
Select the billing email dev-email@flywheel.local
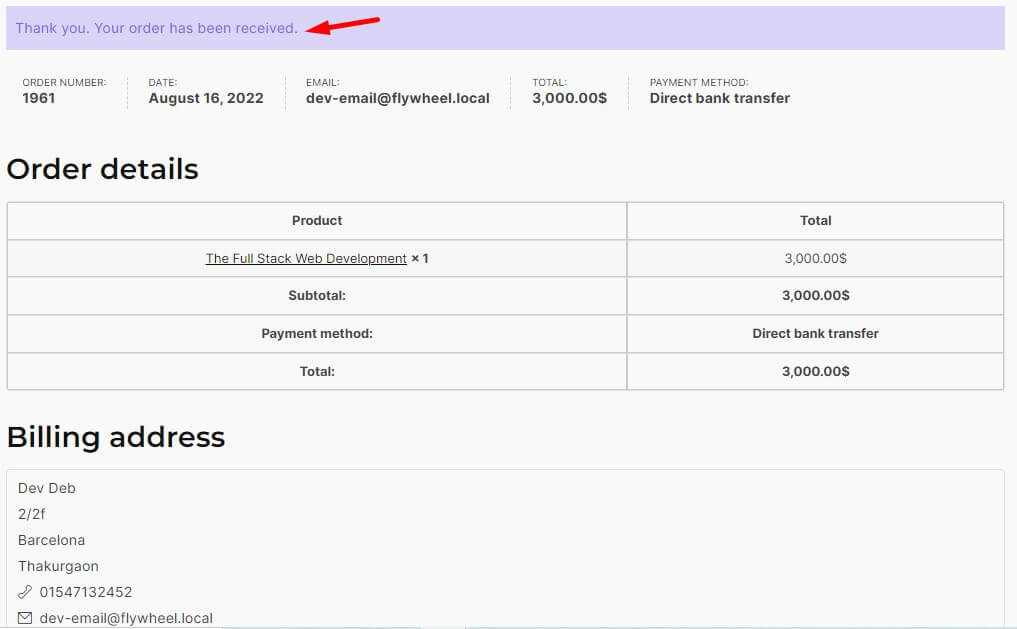coord(126,618)
